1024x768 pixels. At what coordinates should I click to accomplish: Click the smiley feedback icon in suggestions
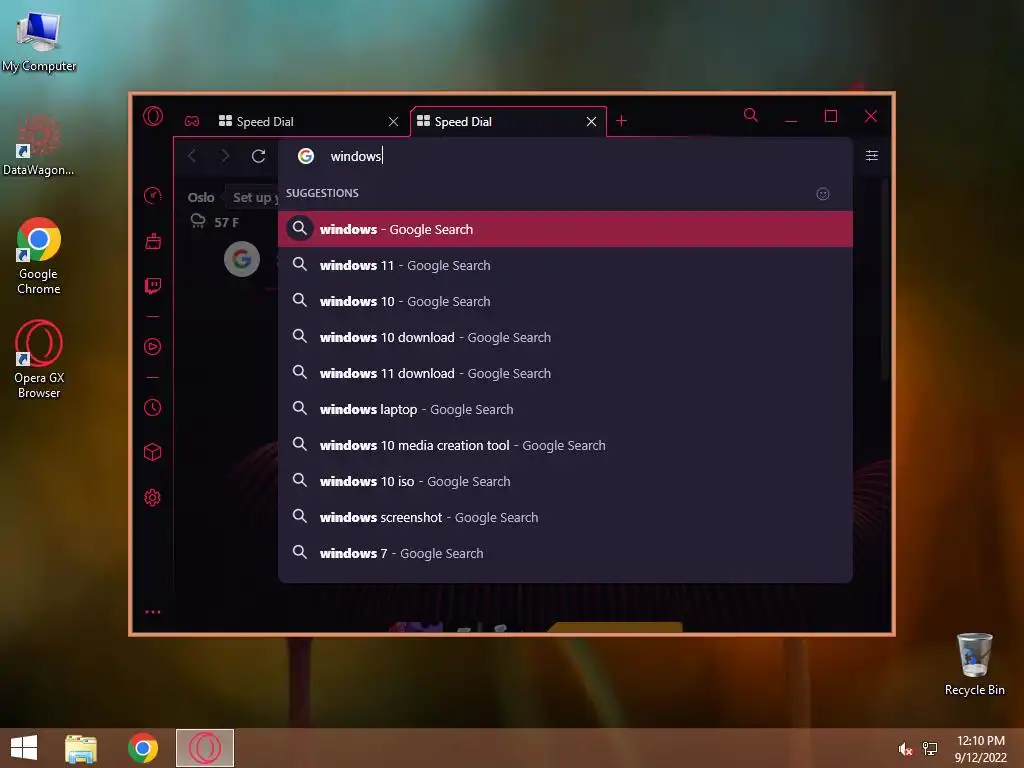[x=823, y=194]
